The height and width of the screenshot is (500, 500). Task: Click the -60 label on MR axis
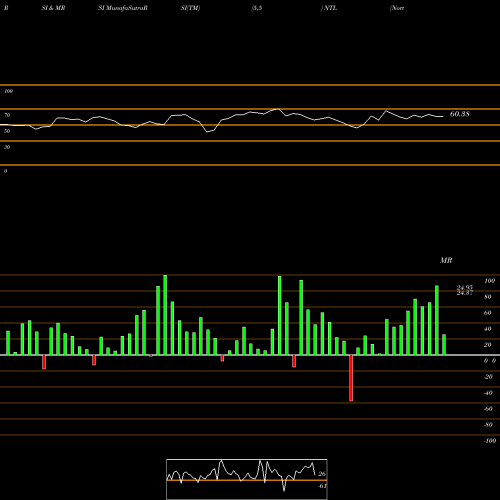pyautogui.click(x=488, y=409)
